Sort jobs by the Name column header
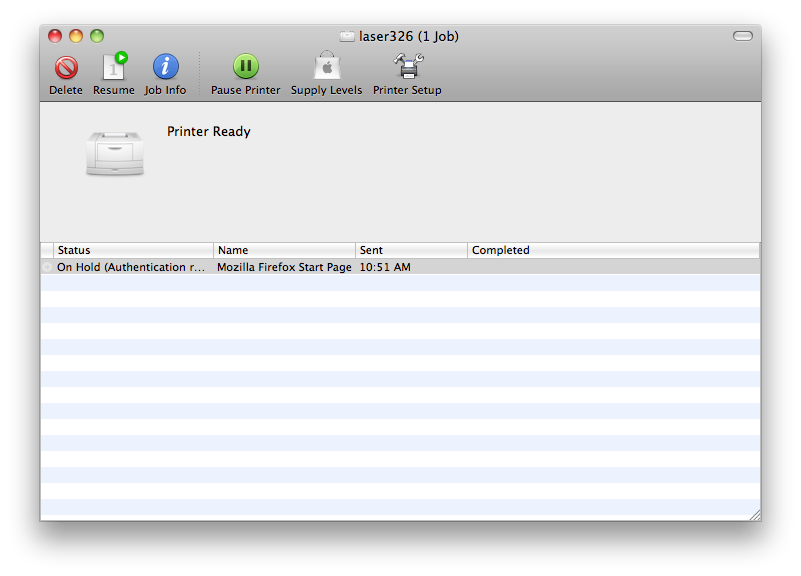The image size is (801, 576). click(x=284, y=250)
